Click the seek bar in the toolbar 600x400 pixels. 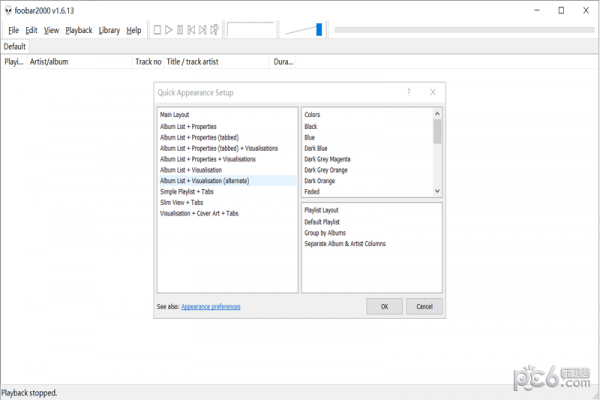click(x=464, y=29)
